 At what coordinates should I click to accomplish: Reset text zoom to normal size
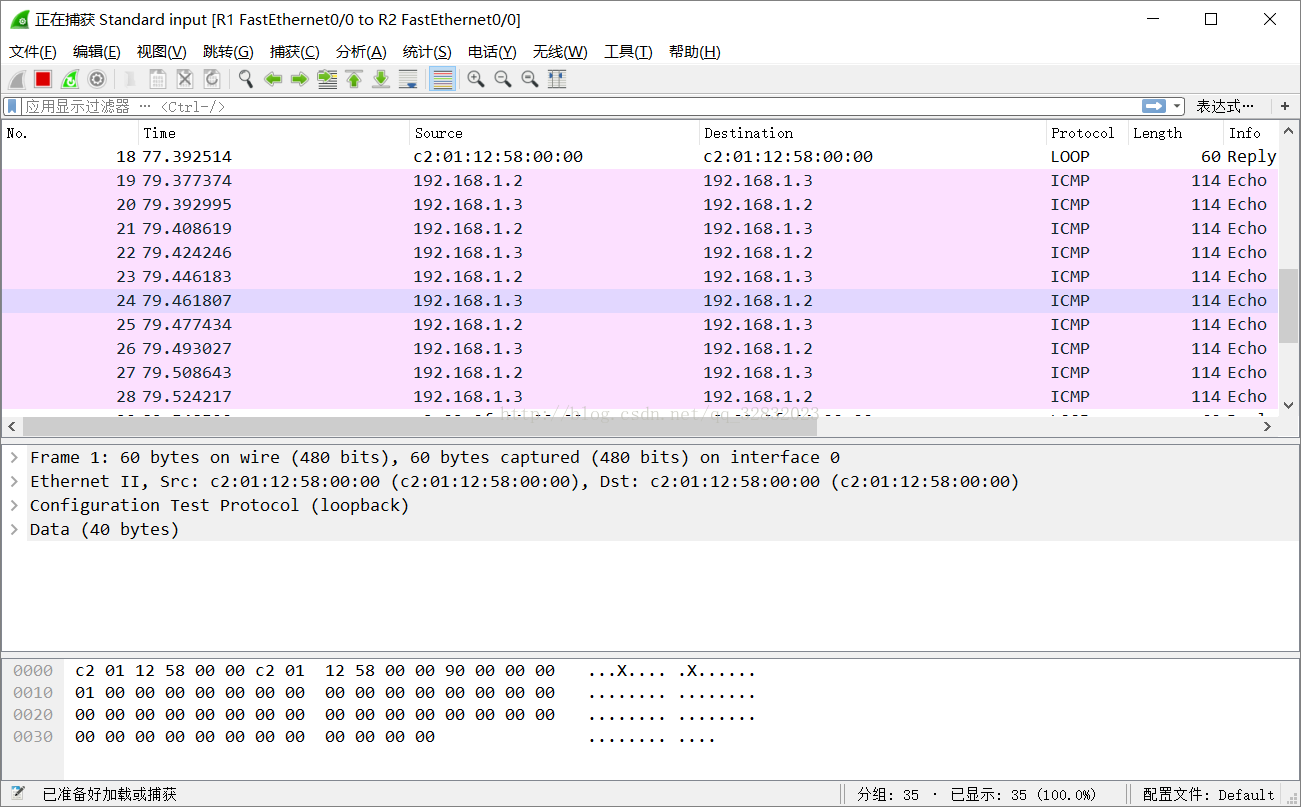[530, 79]
